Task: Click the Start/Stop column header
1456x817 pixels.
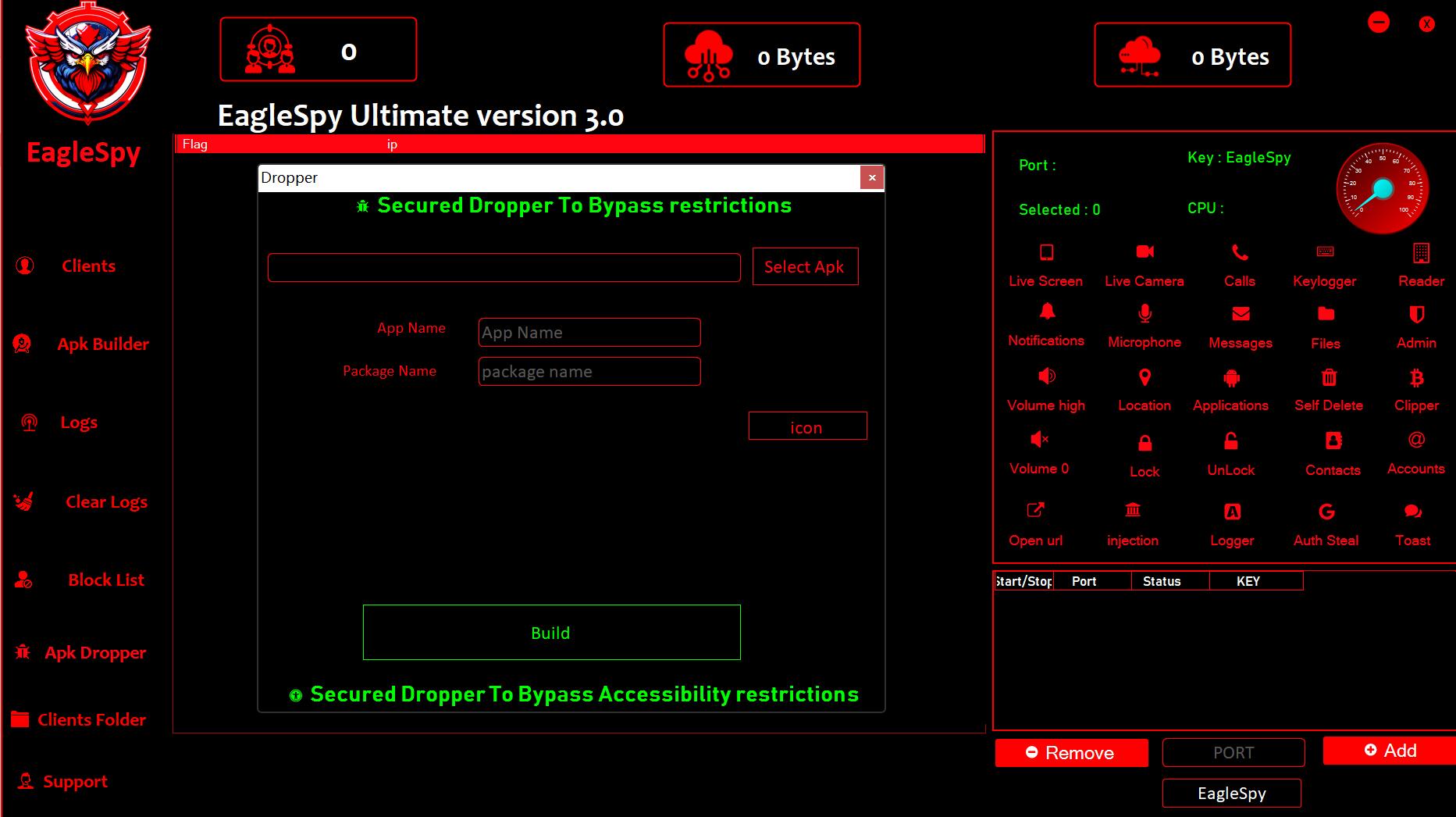Action: coord(1023,581)
